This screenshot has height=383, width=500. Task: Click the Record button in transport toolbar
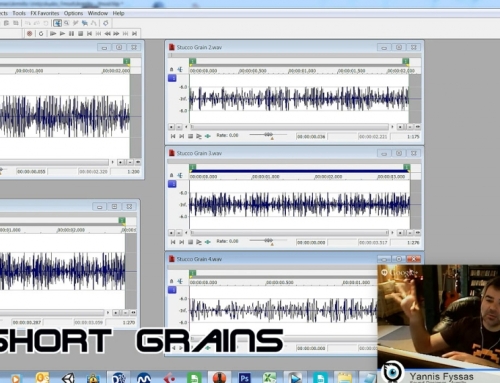coord(30,34)
